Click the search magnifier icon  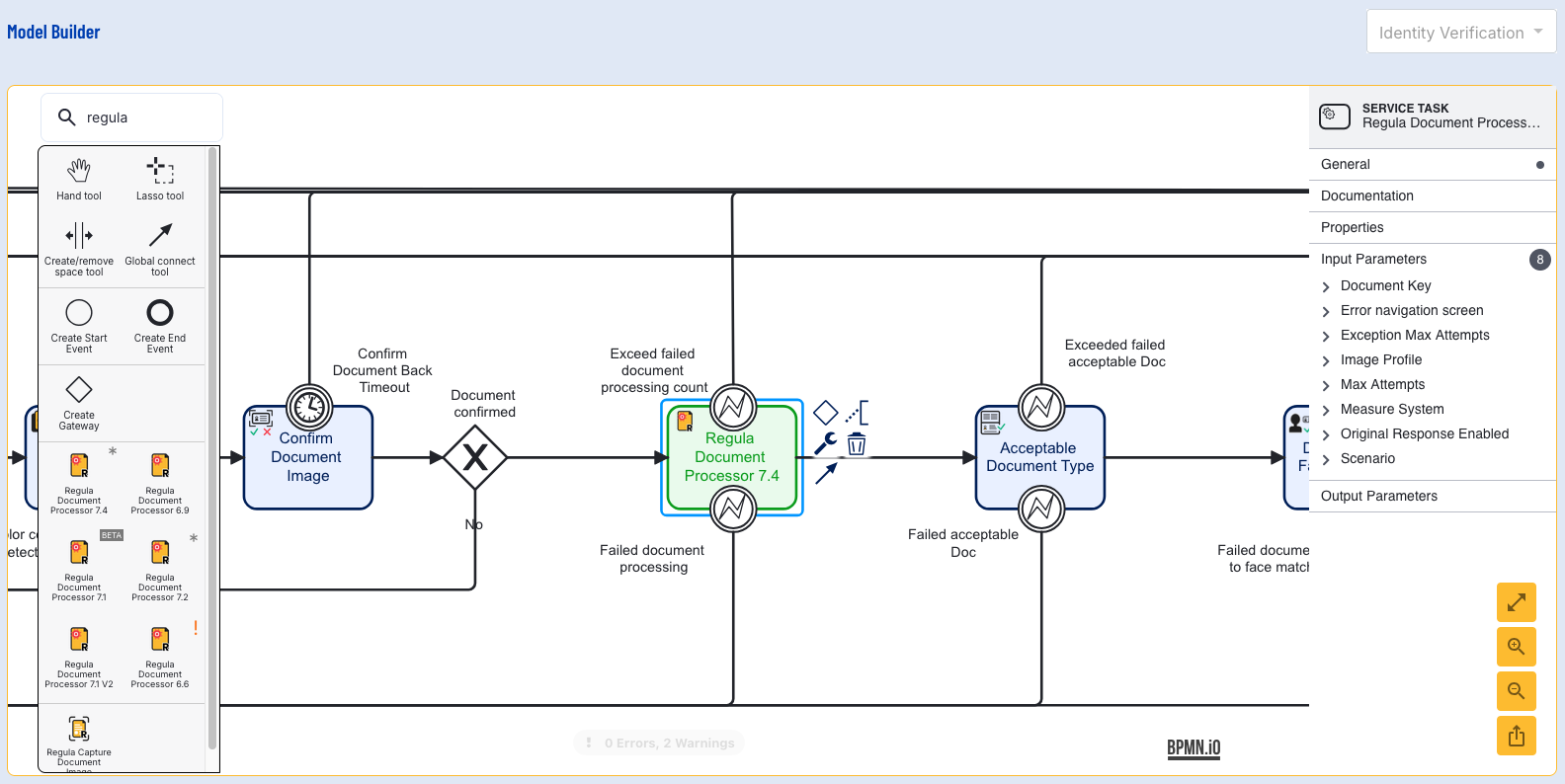(66, 118)
